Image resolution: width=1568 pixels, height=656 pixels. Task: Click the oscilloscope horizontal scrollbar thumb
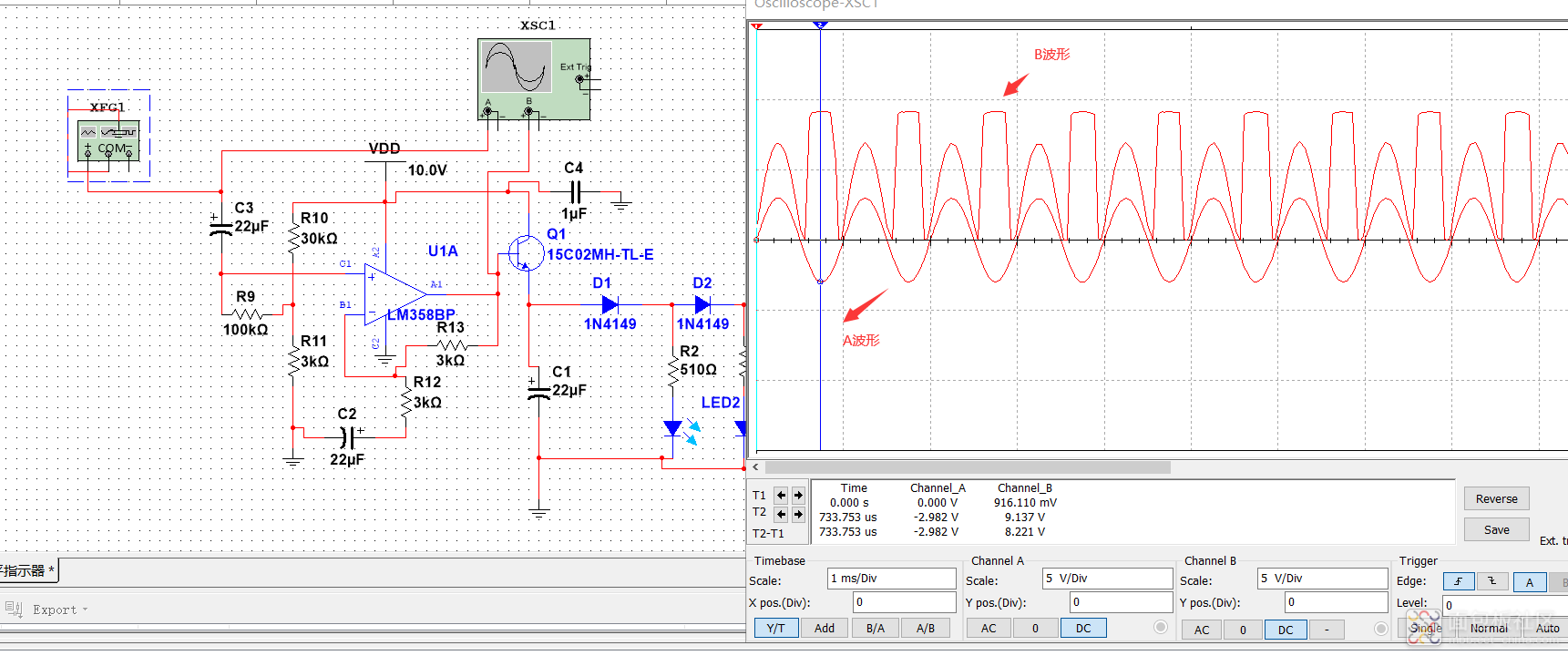tap(968, 467)
